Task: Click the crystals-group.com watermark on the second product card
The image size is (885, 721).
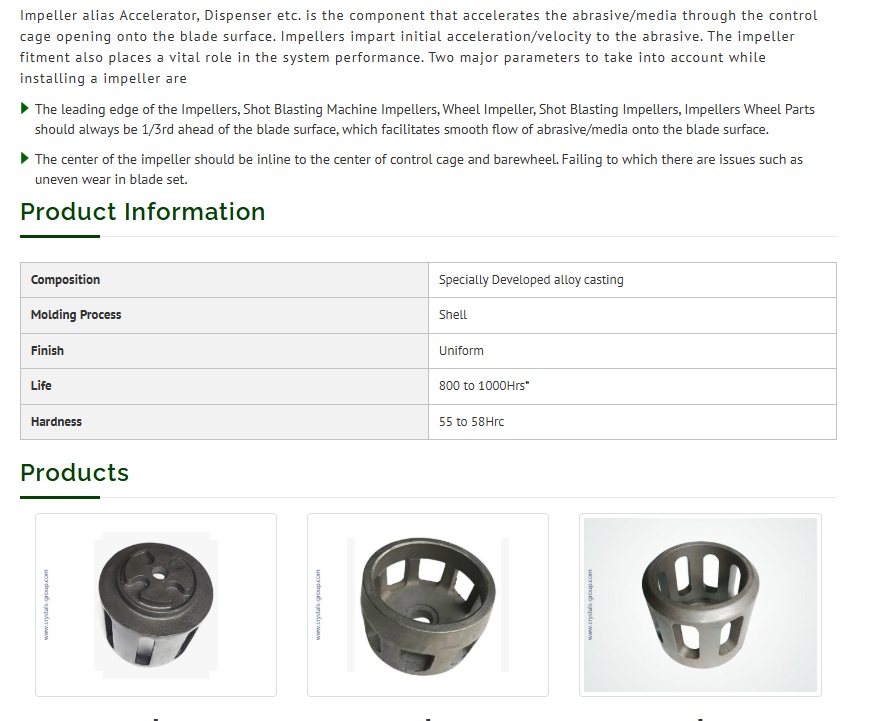Action: 318,605
